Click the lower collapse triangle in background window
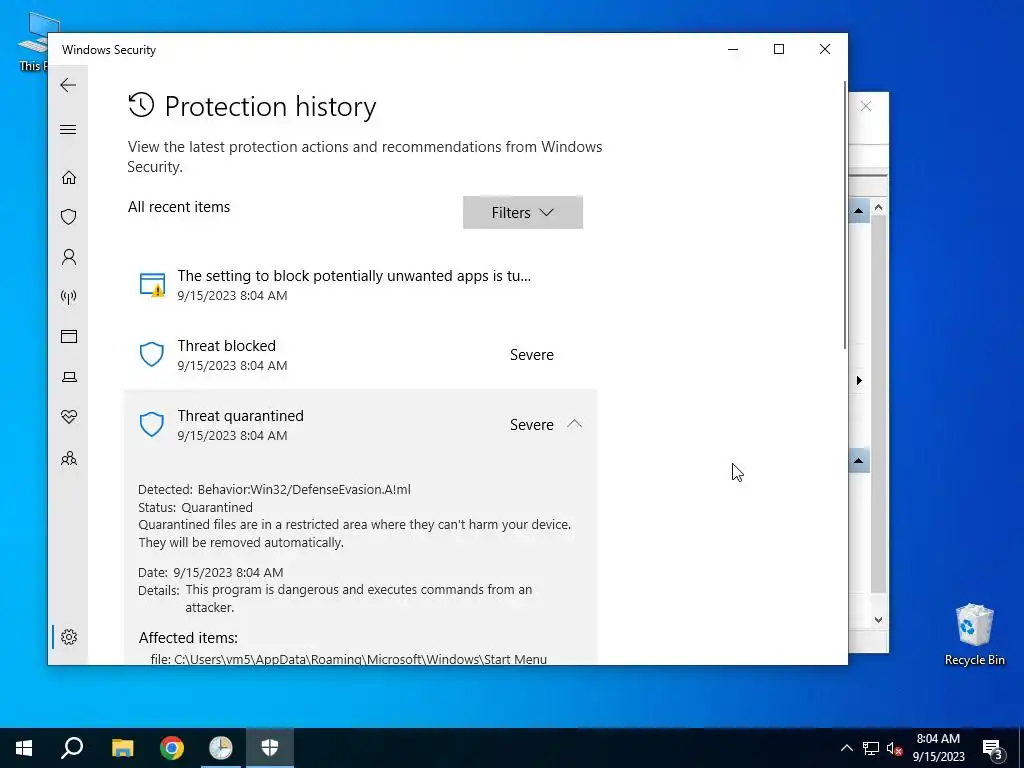This screenshot has width=1024, height=768. (x=858, y=460)
